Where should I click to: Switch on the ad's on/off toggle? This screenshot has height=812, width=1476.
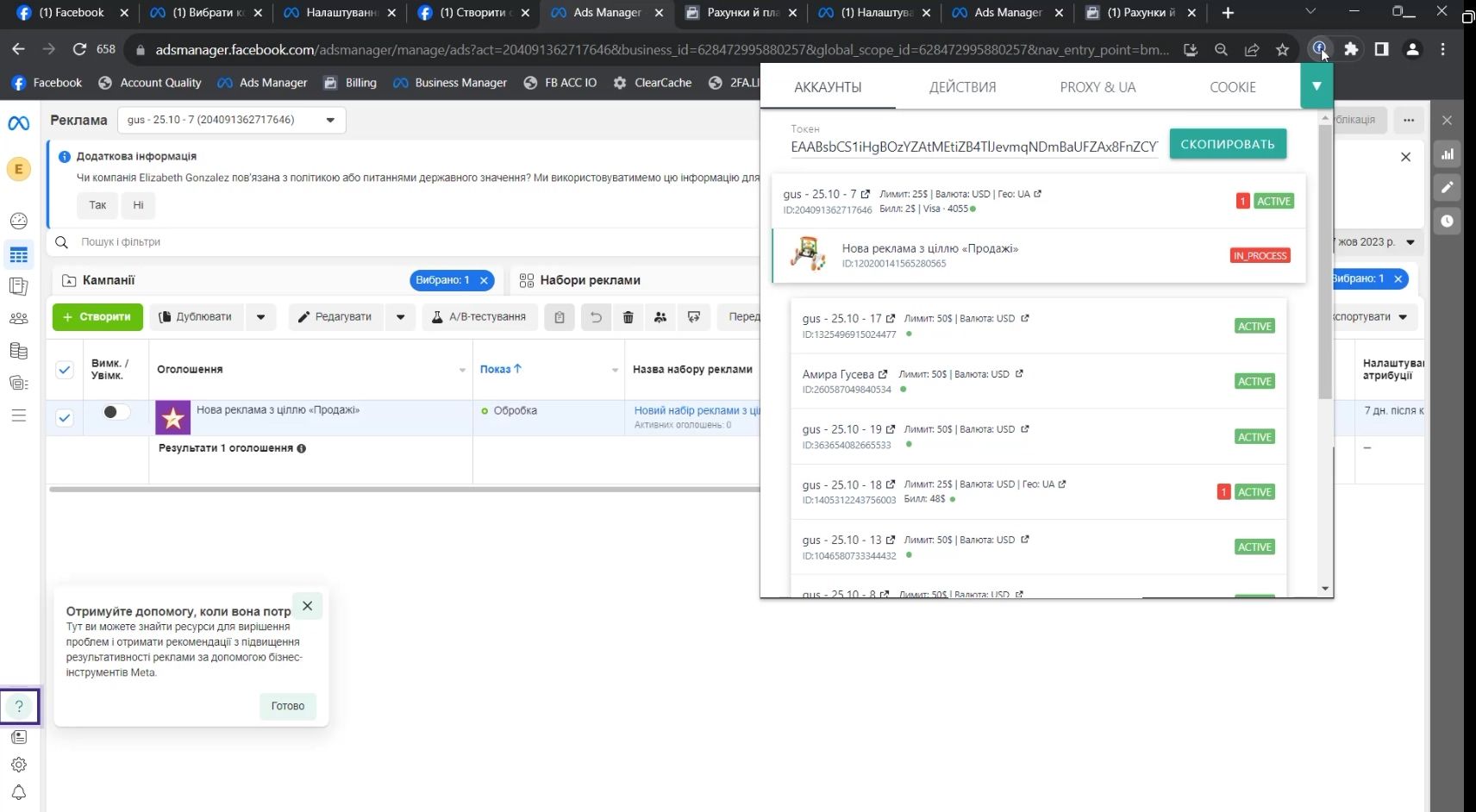click(x=116, y=412)
